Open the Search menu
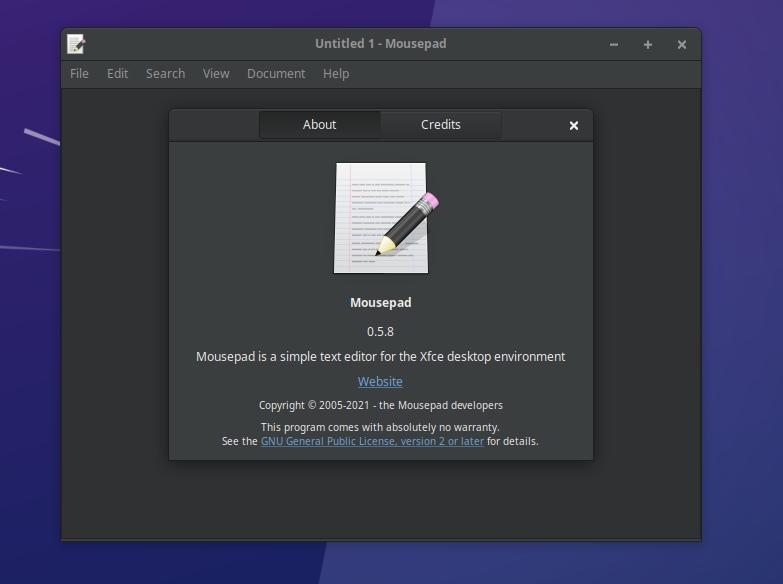The image size is (783, 584). [x=165, y=73]
